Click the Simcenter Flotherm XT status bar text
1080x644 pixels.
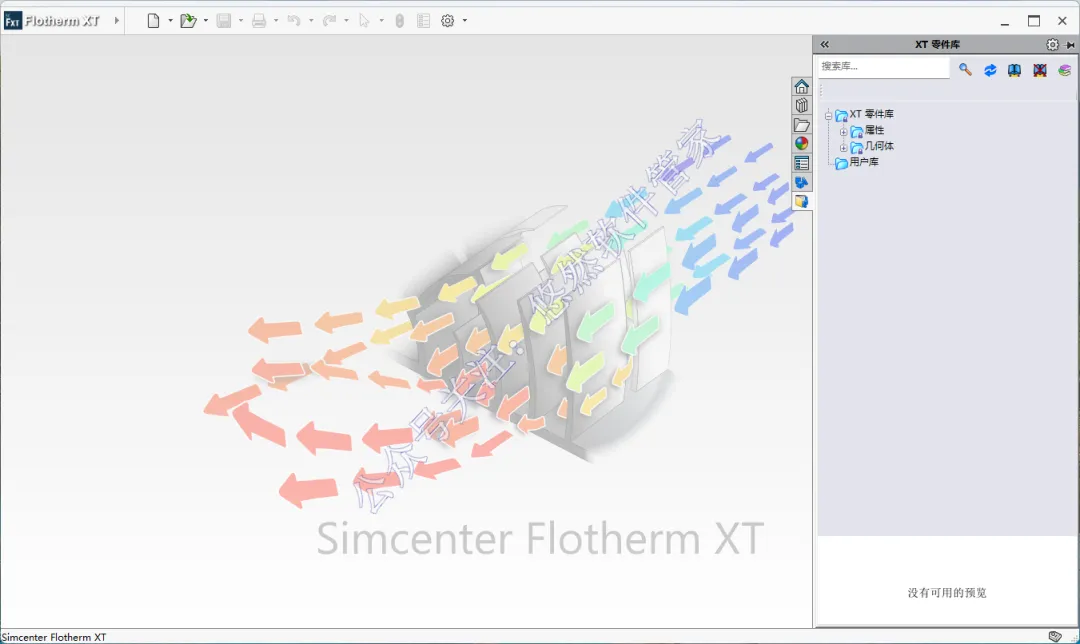(x=54, y=637)
